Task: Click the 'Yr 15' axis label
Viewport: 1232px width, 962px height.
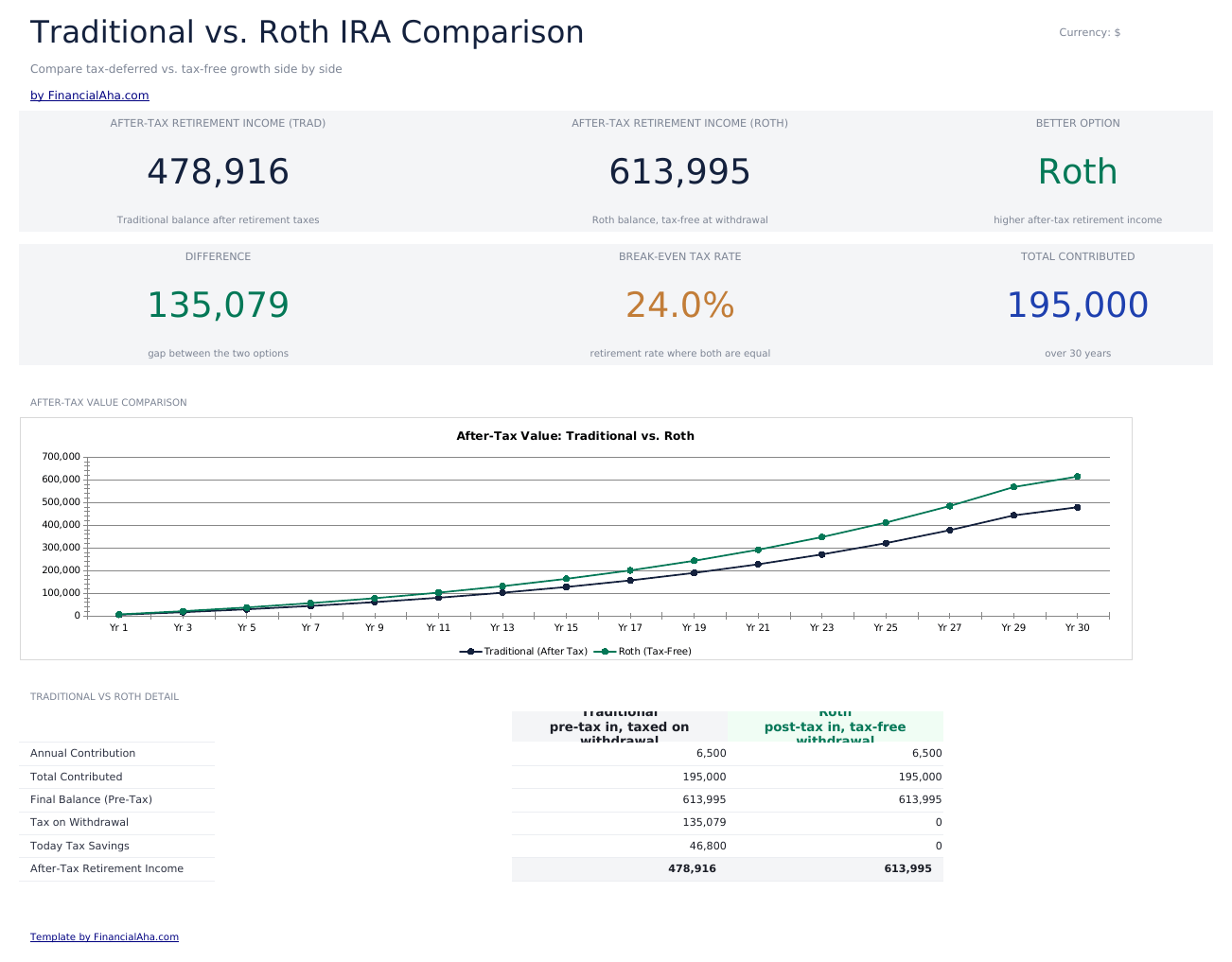Action: pos(566,628)
